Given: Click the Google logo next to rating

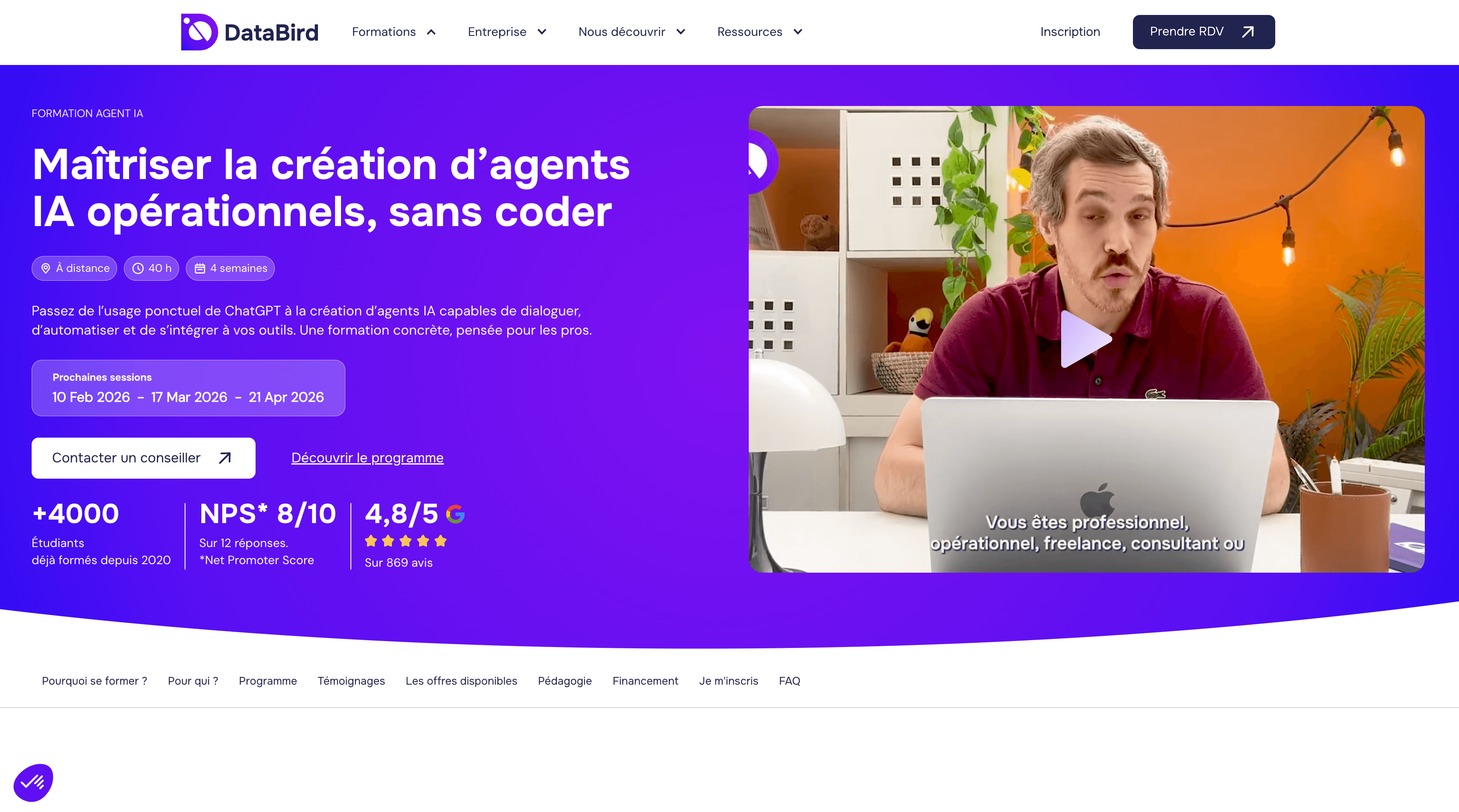Looking at the screenshot, I should tap(455, 514).
